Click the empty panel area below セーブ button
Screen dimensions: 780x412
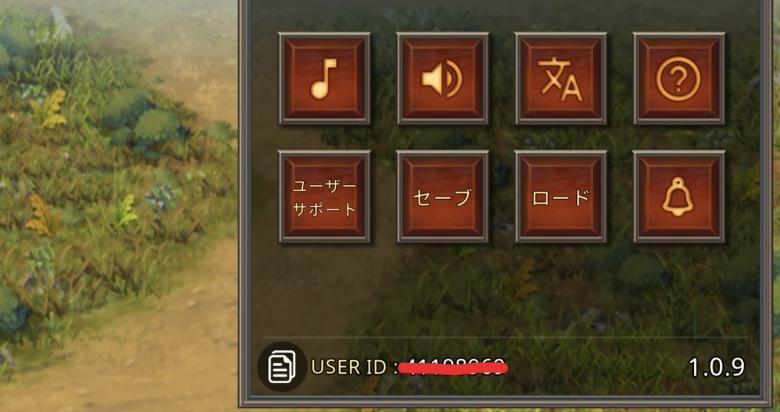443,289
